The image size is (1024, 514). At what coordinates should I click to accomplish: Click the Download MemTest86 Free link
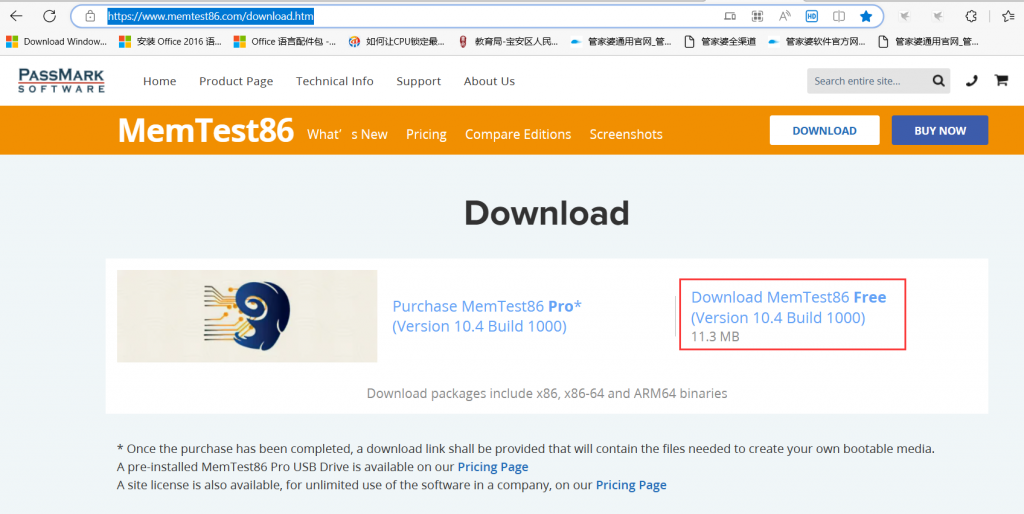789,308
